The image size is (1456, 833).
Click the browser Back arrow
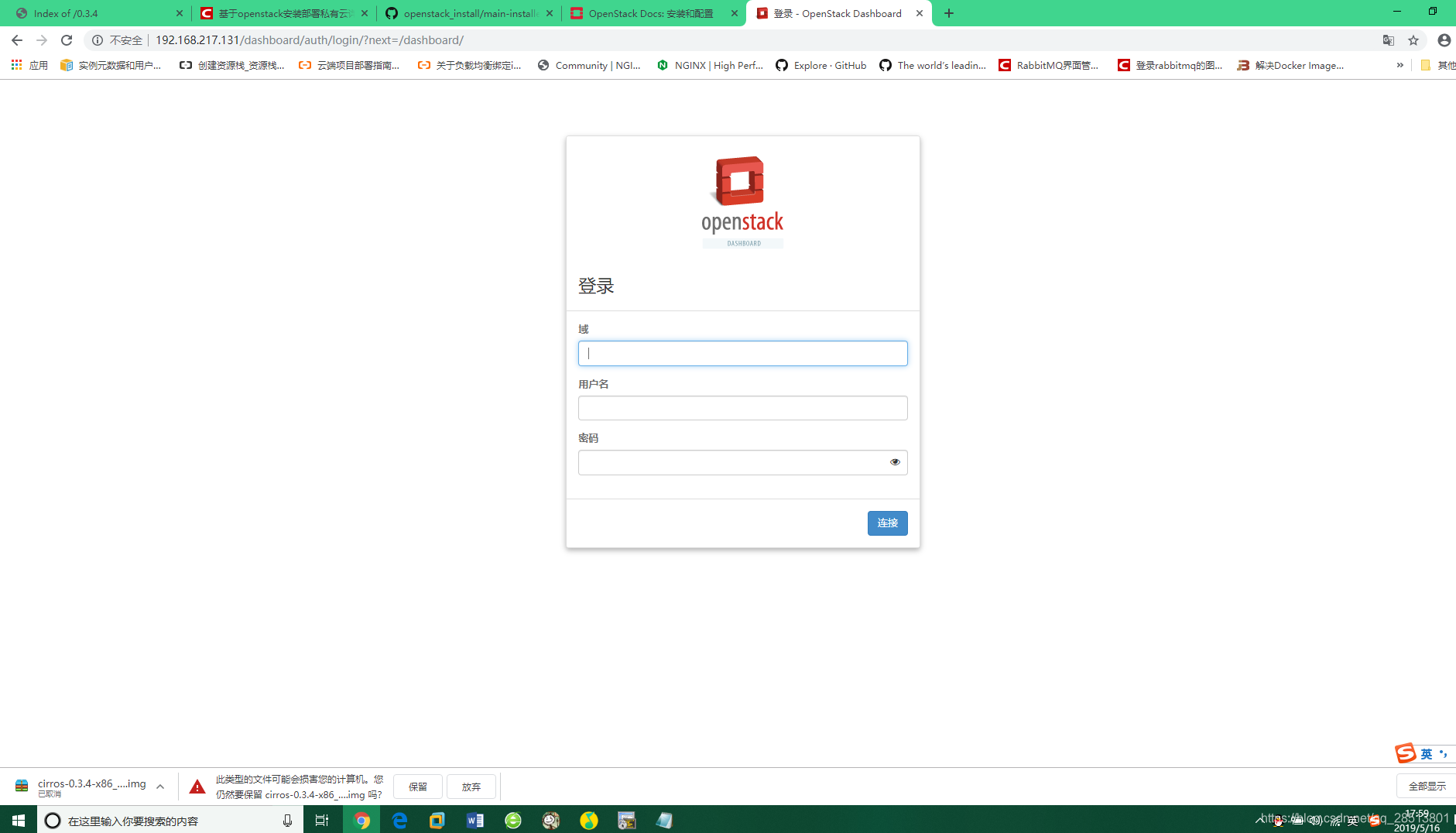coord(17,40)
